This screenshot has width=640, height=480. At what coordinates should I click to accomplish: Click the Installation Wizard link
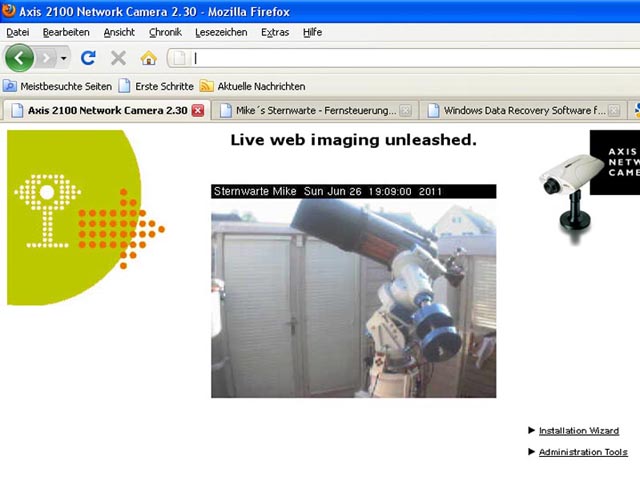579,431
